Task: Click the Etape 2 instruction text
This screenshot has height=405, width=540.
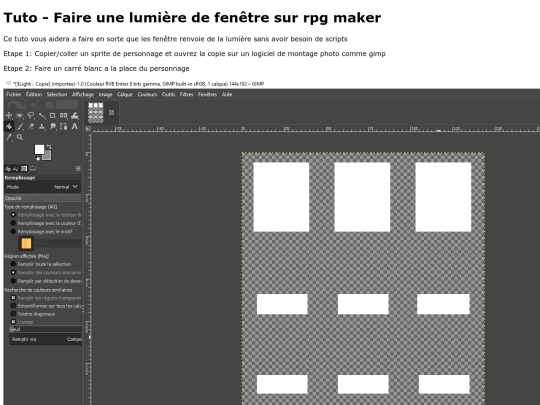Action: [96, 68]
